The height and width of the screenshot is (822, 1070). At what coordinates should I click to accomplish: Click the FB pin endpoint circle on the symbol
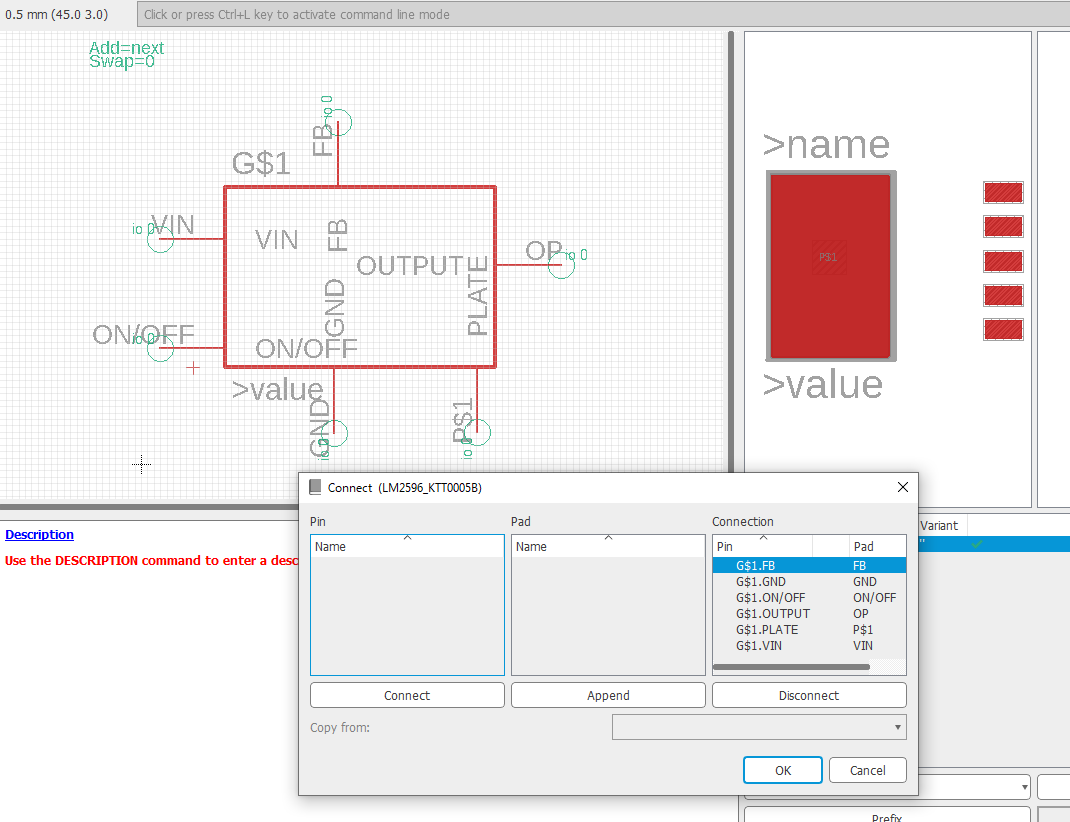tap(339, 123)
